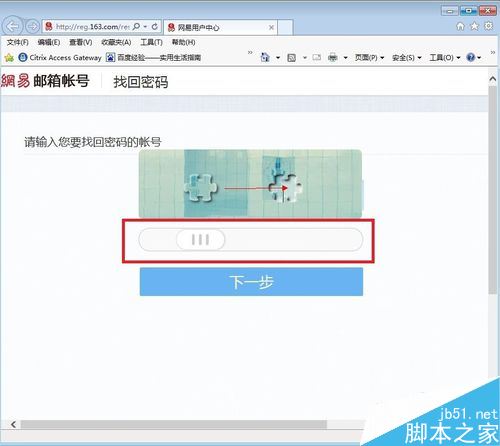The image size is (500, 446).
Task: Click the puzzle captcha image
Action: coord(250,184)
